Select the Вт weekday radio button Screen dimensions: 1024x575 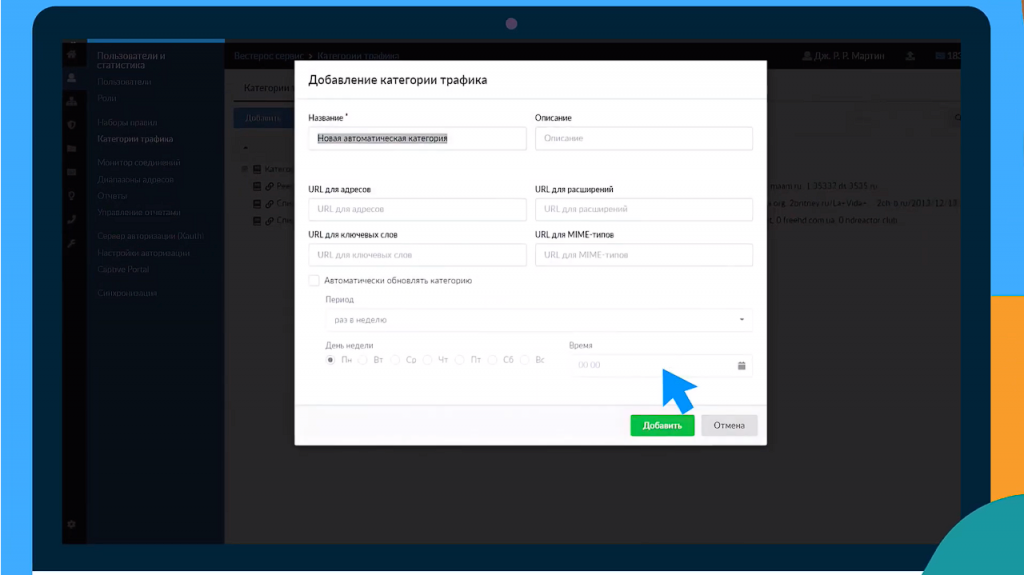pyautogui.click(x=362, y=360)
